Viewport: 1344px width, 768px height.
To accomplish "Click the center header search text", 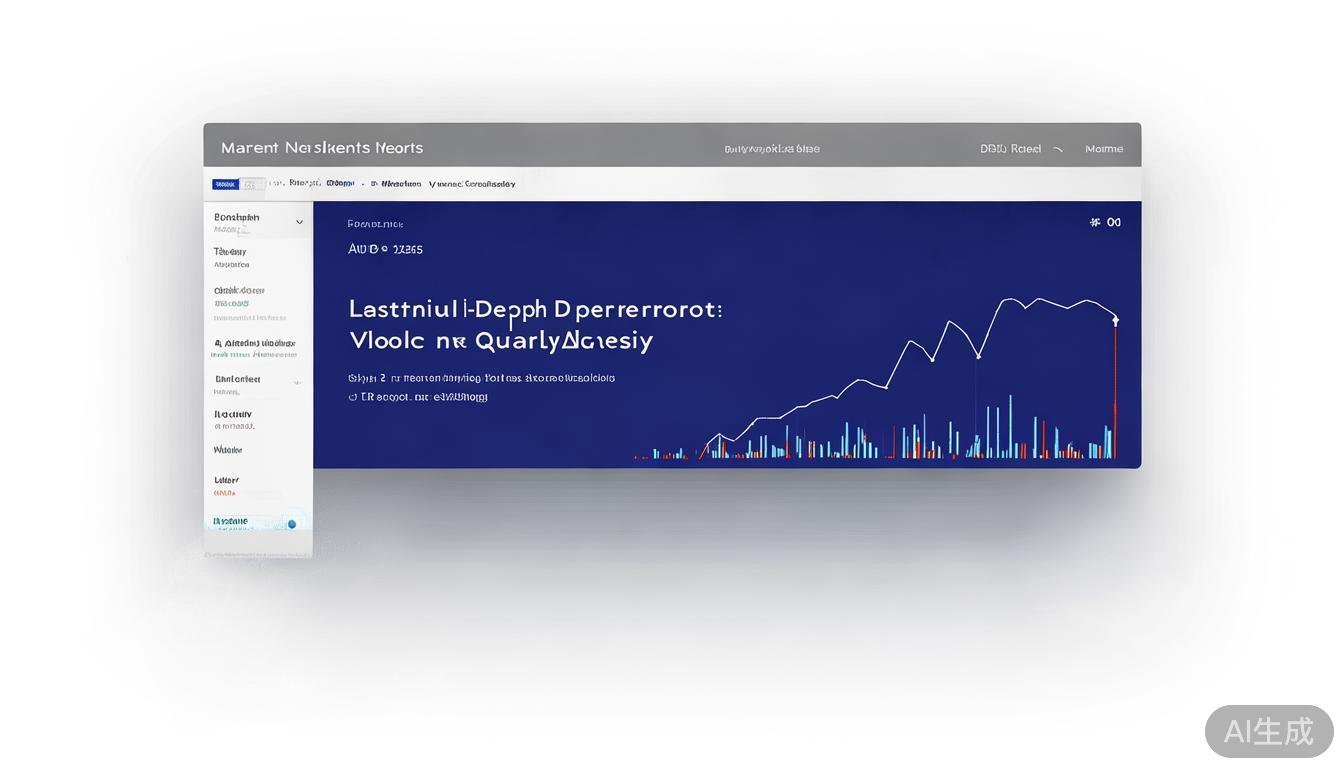I will click(x=771, y=149).
